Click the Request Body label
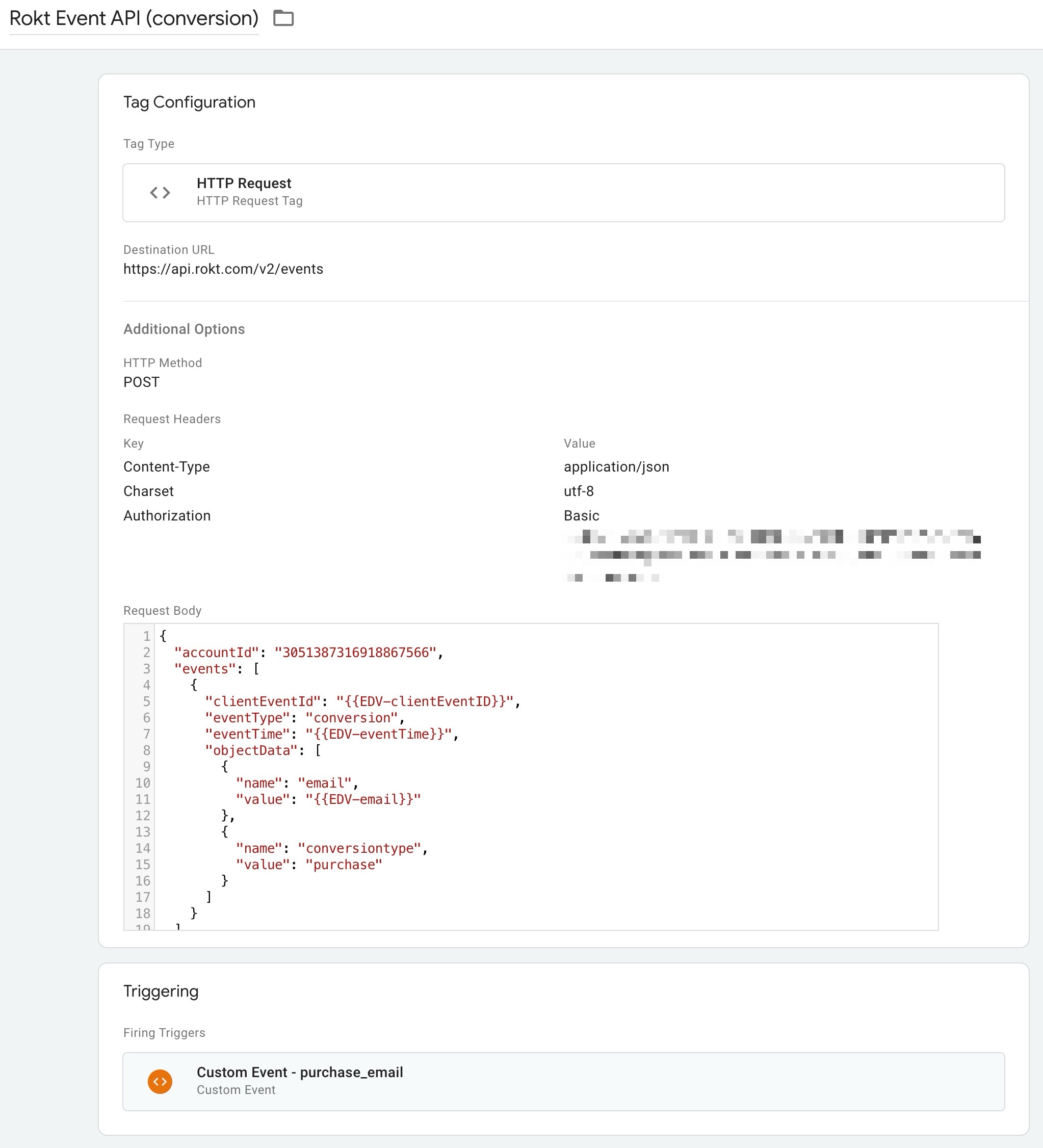The width and height of the screenshot is (1043, 1148). (162, 610)
